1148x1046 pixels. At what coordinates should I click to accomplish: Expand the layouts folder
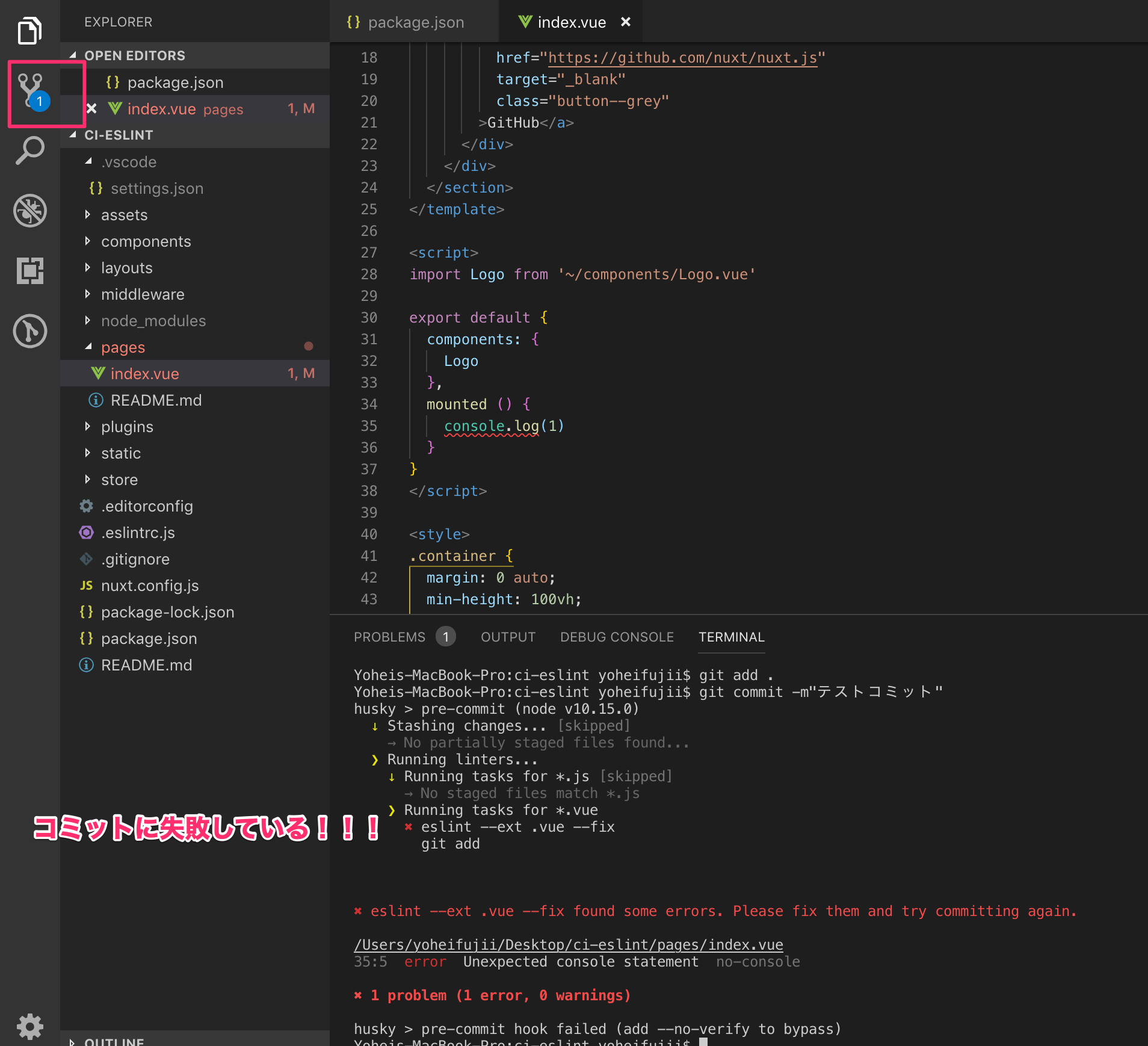tap(88, 267)
